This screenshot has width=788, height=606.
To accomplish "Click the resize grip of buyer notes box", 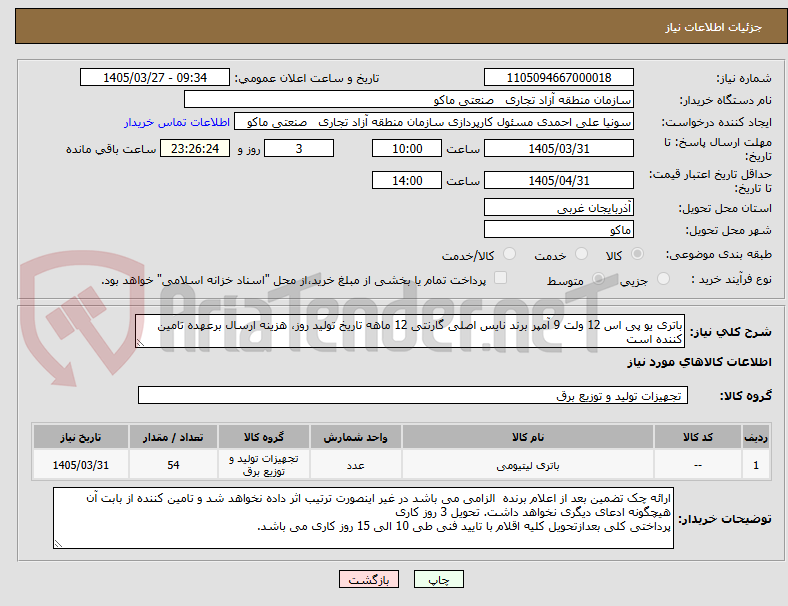I will click(58, 544).
